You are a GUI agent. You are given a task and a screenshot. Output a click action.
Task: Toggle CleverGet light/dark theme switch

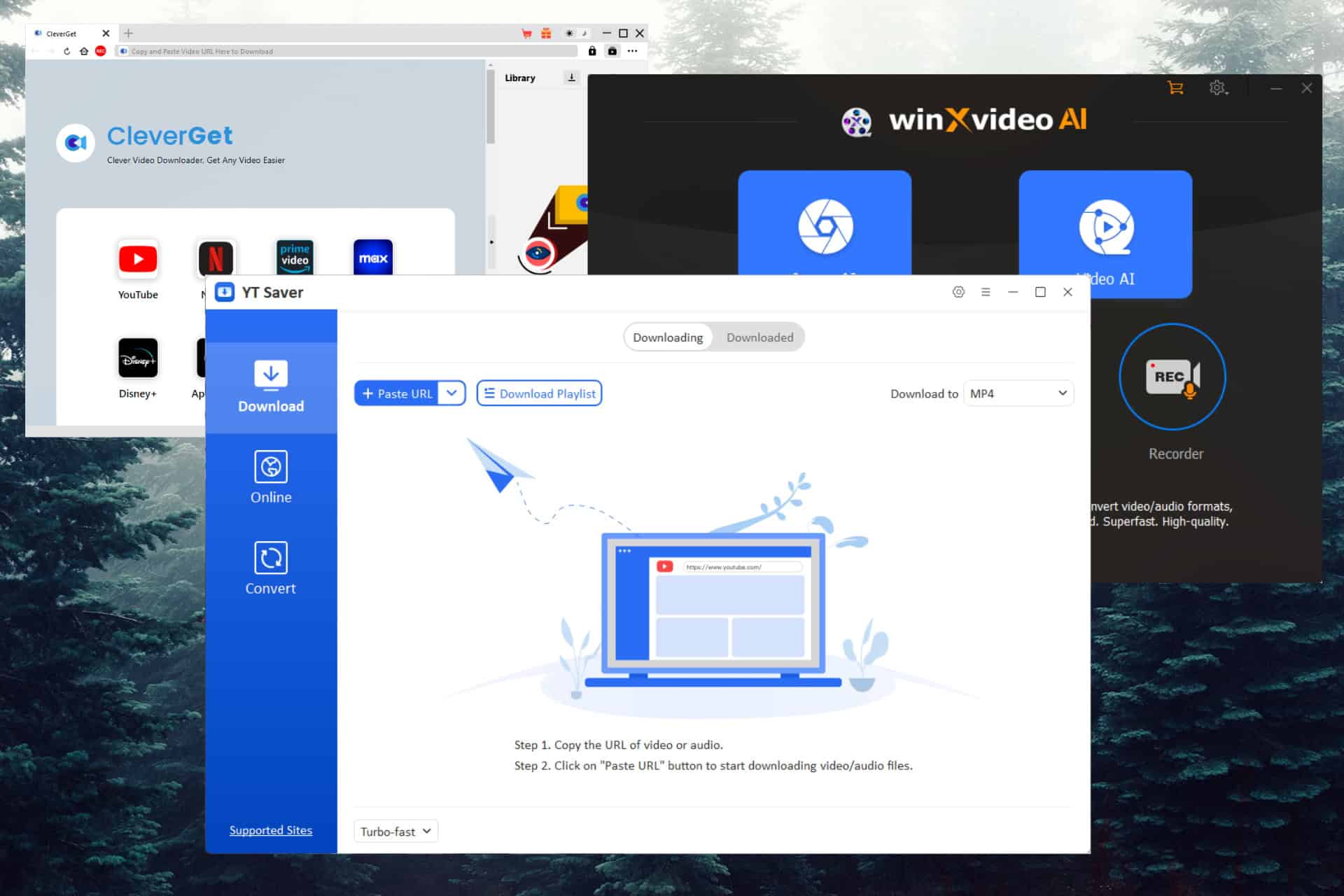(x=577, y=33)
